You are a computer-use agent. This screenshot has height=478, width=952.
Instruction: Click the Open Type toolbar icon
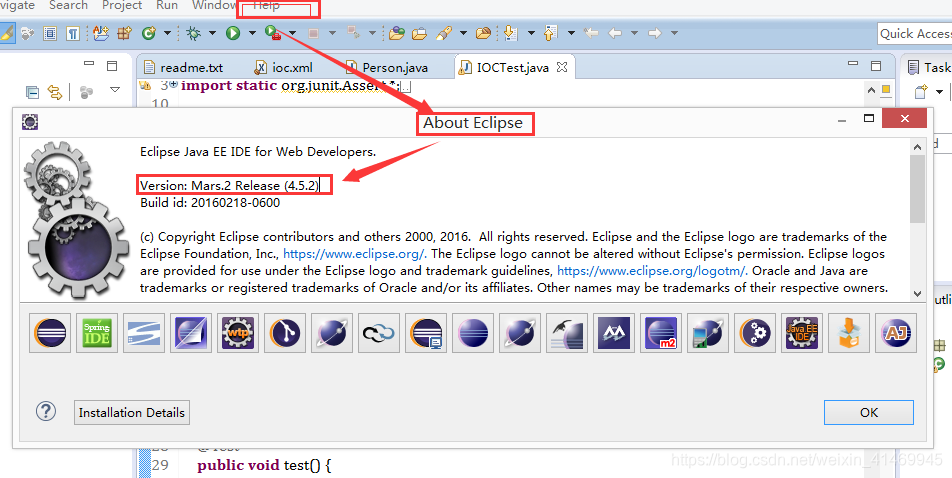[396, 33]
